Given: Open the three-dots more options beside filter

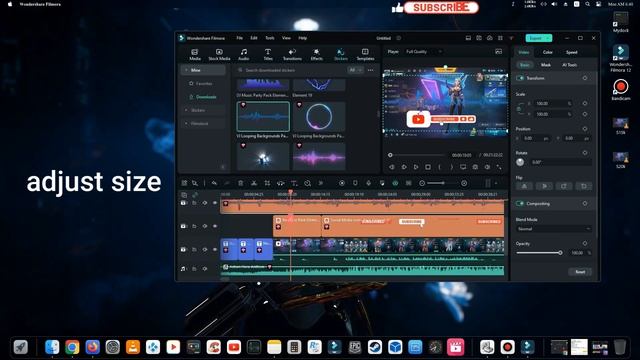Looking at the screenshot, I should [370, 70].
